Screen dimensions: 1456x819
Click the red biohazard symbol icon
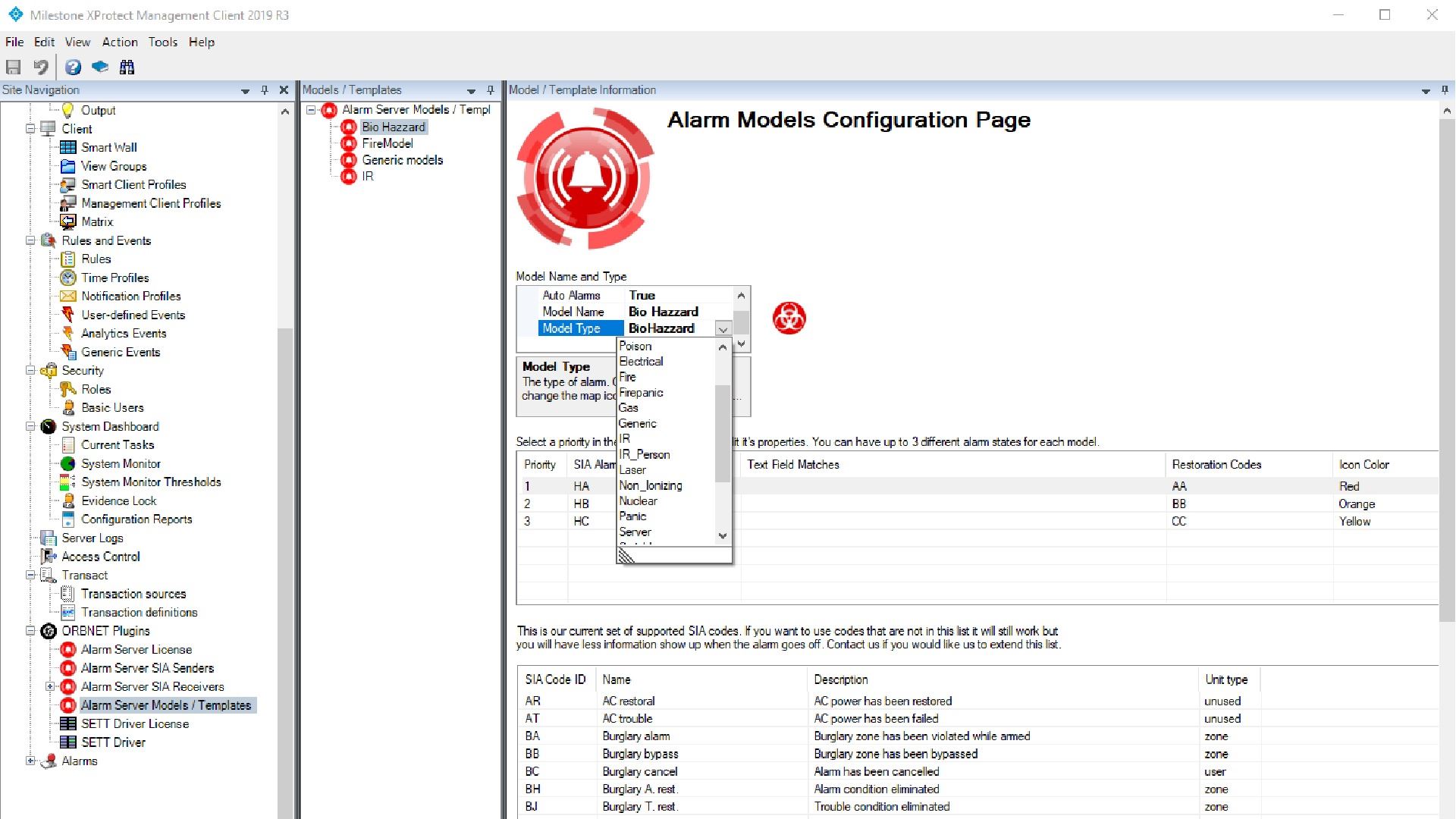789,318
